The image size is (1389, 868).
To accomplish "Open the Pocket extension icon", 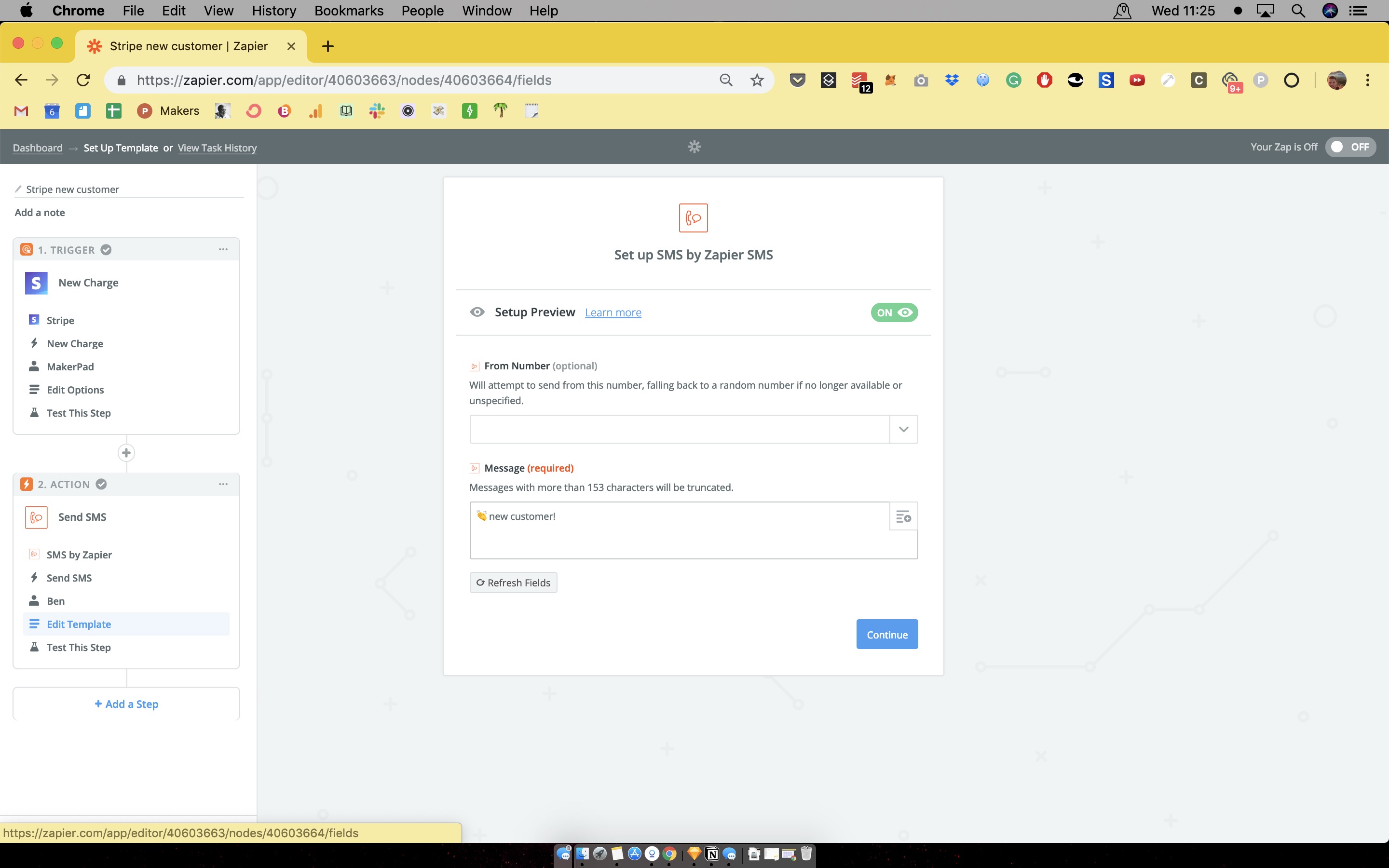I will pos(797,80).
